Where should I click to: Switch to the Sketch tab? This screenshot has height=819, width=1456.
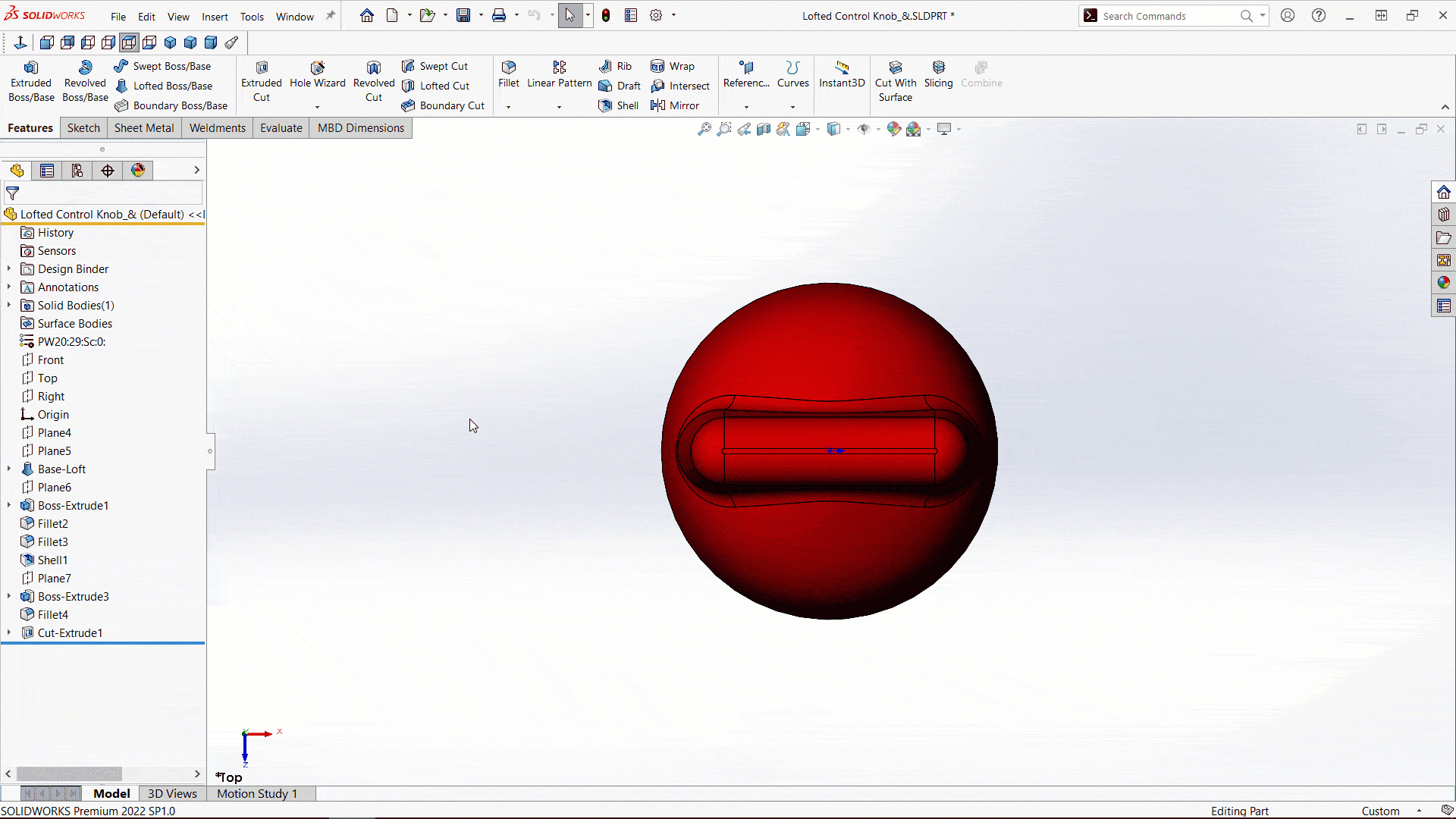tap(83, 128)
